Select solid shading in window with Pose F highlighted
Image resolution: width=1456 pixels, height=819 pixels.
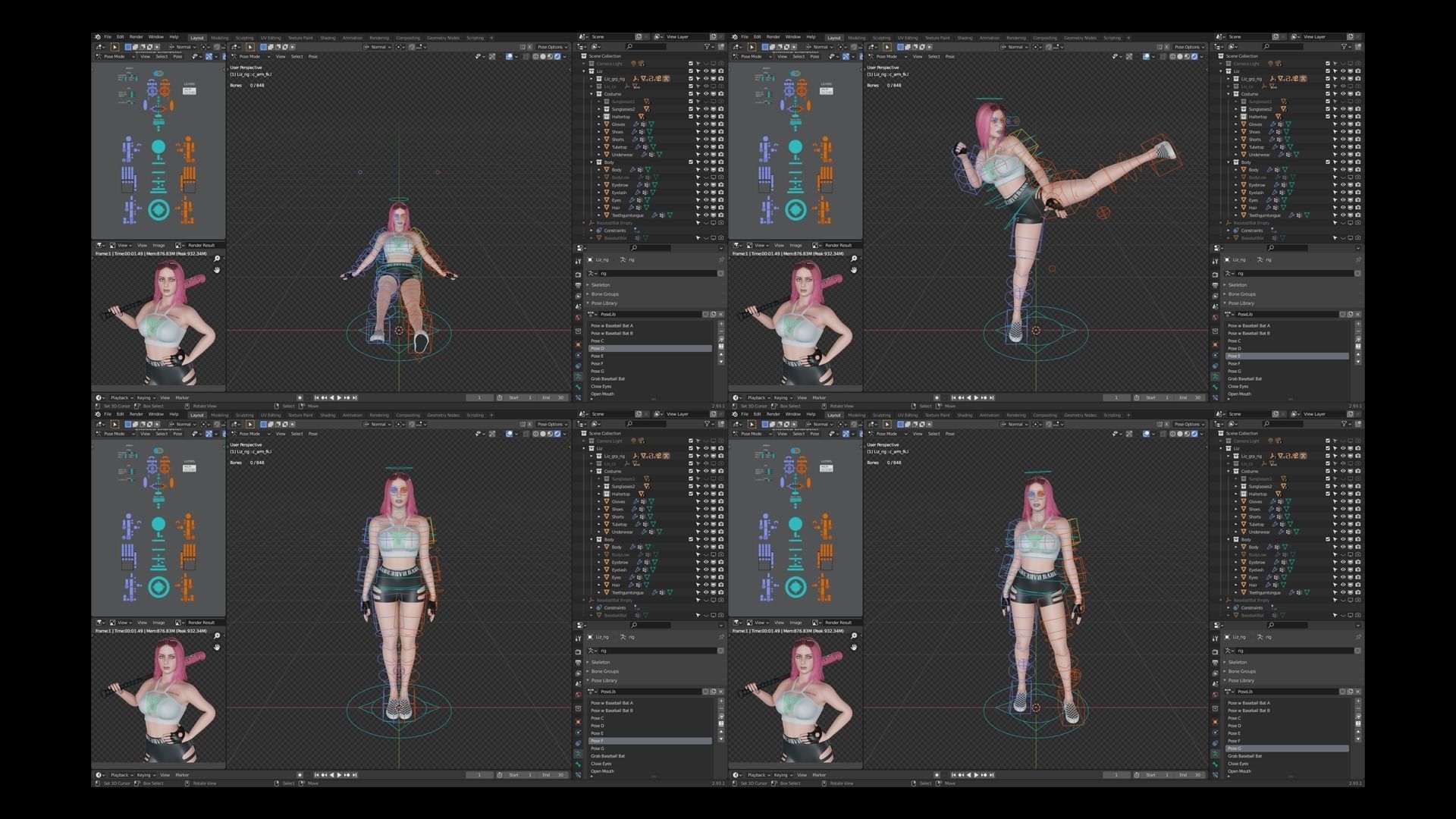pyautogui.click(x=543, y=434)
